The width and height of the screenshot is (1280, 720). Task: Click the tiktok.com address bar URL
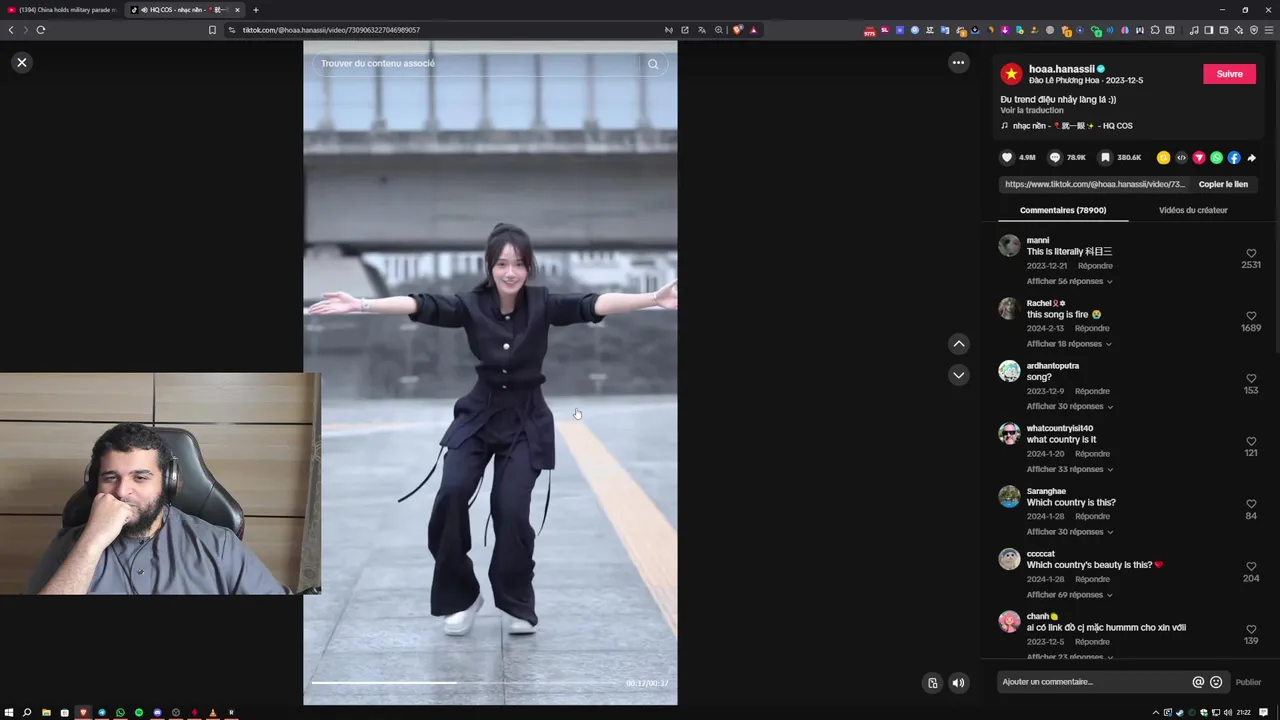pyautogui.click(x=331, y=30)
